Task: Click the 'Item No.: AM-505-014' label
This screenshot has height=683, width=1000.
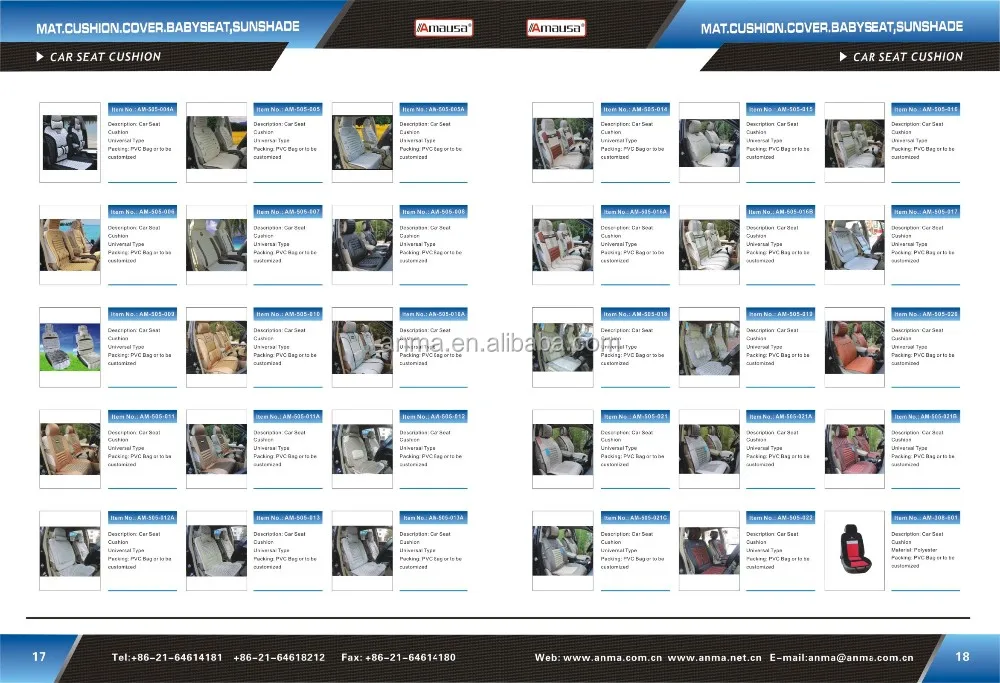Action: [635, 109]
